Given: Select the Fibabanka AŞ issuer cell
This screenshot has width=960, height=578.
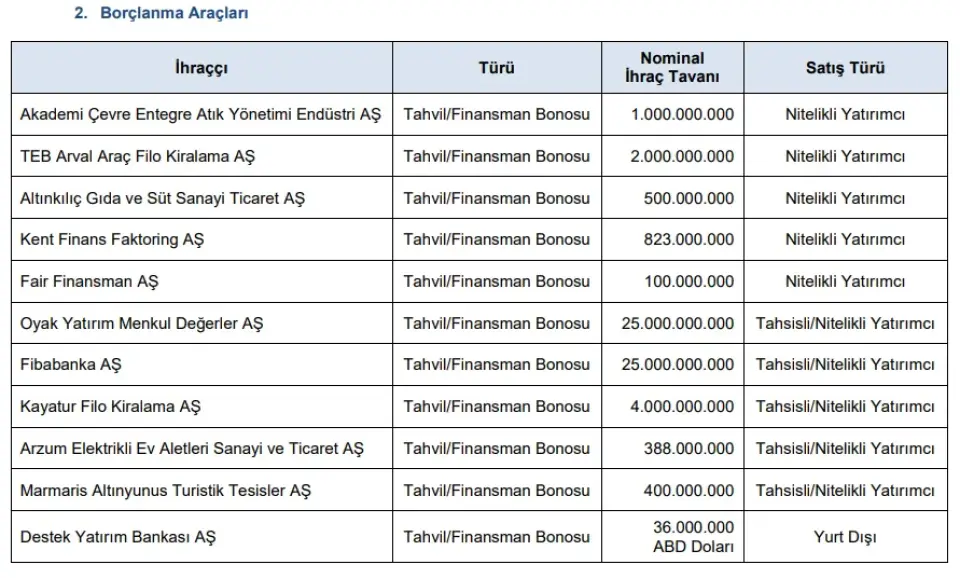Looking at the screenshot, I should point(201,364).
